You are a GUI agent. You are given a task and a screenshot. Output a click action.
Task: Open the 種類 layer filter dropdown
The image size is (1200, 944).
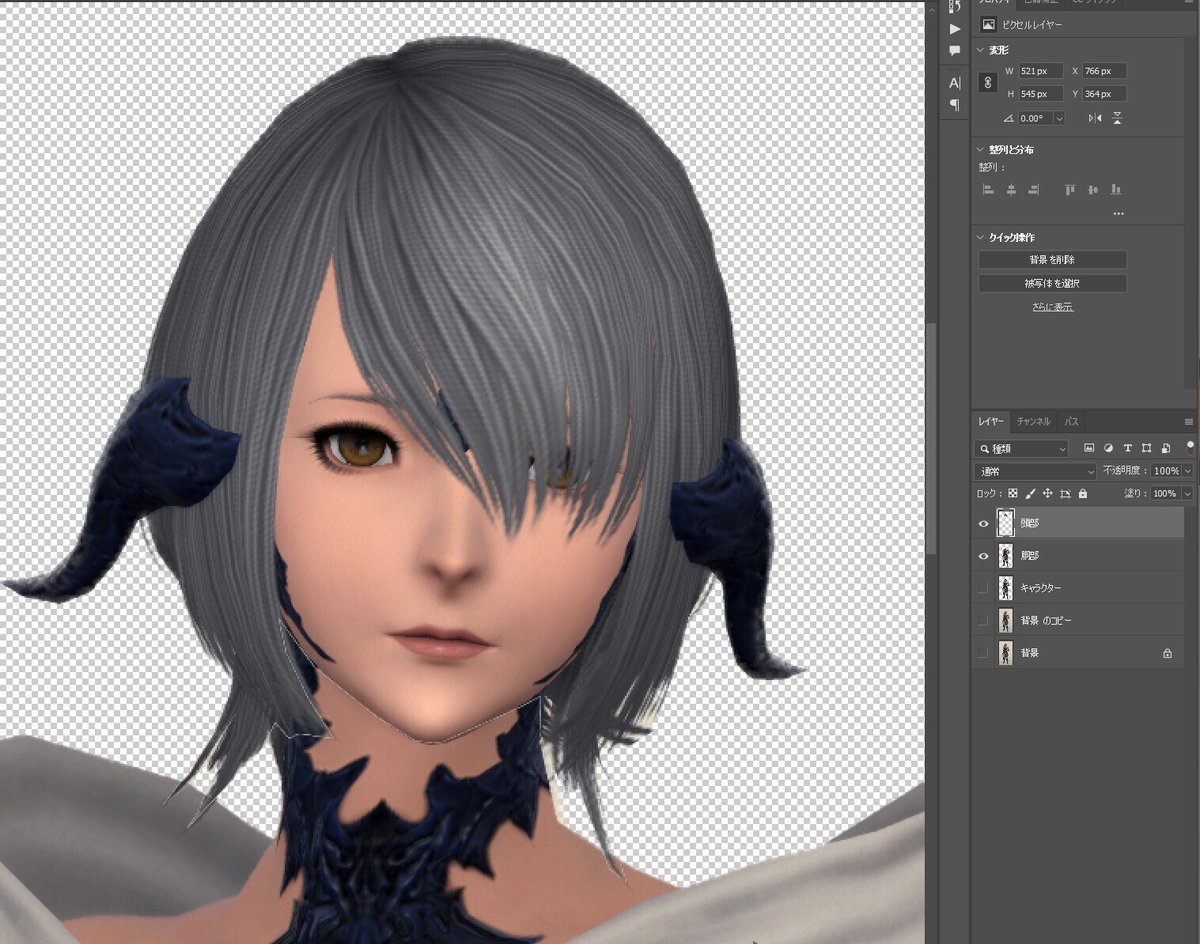(x=1022, y=448)
